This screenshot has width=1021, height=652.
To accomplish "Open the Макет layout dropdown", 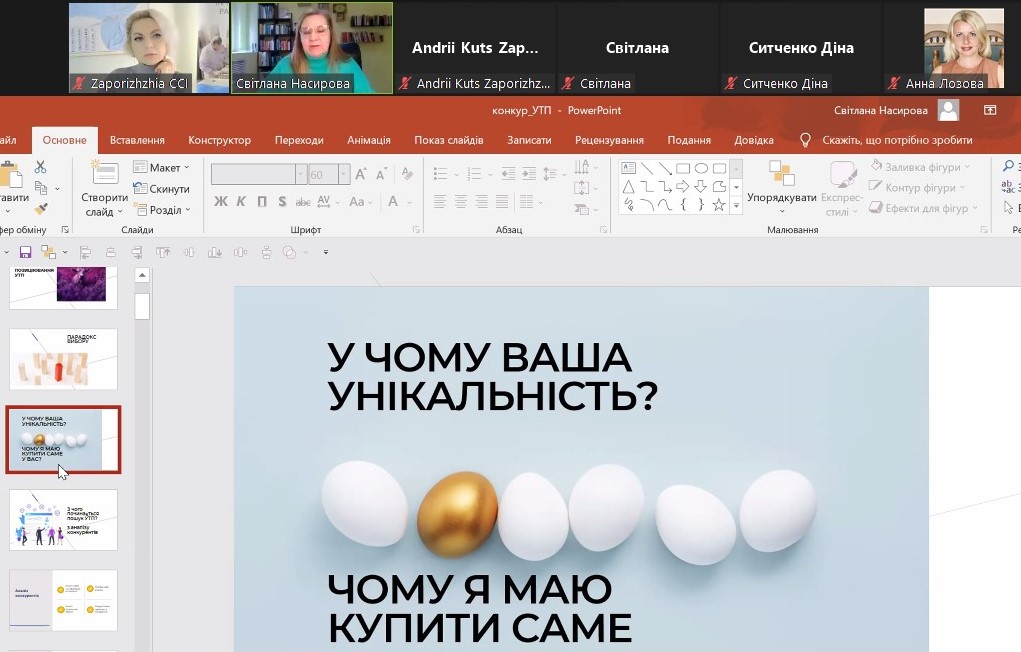I will point(161,167).
